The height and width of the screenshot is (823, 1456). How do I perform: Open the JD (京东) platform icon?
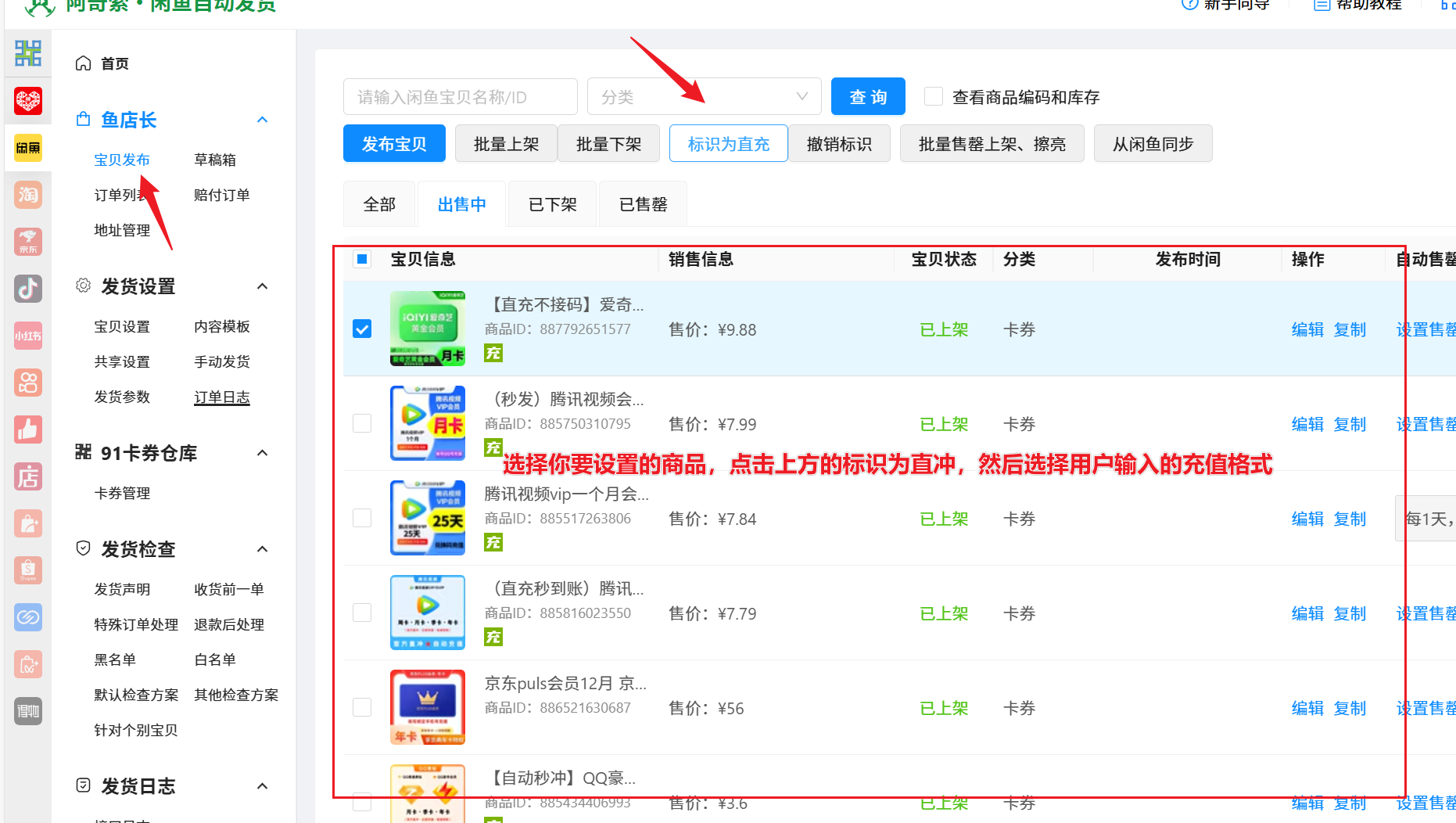[28, 242]
